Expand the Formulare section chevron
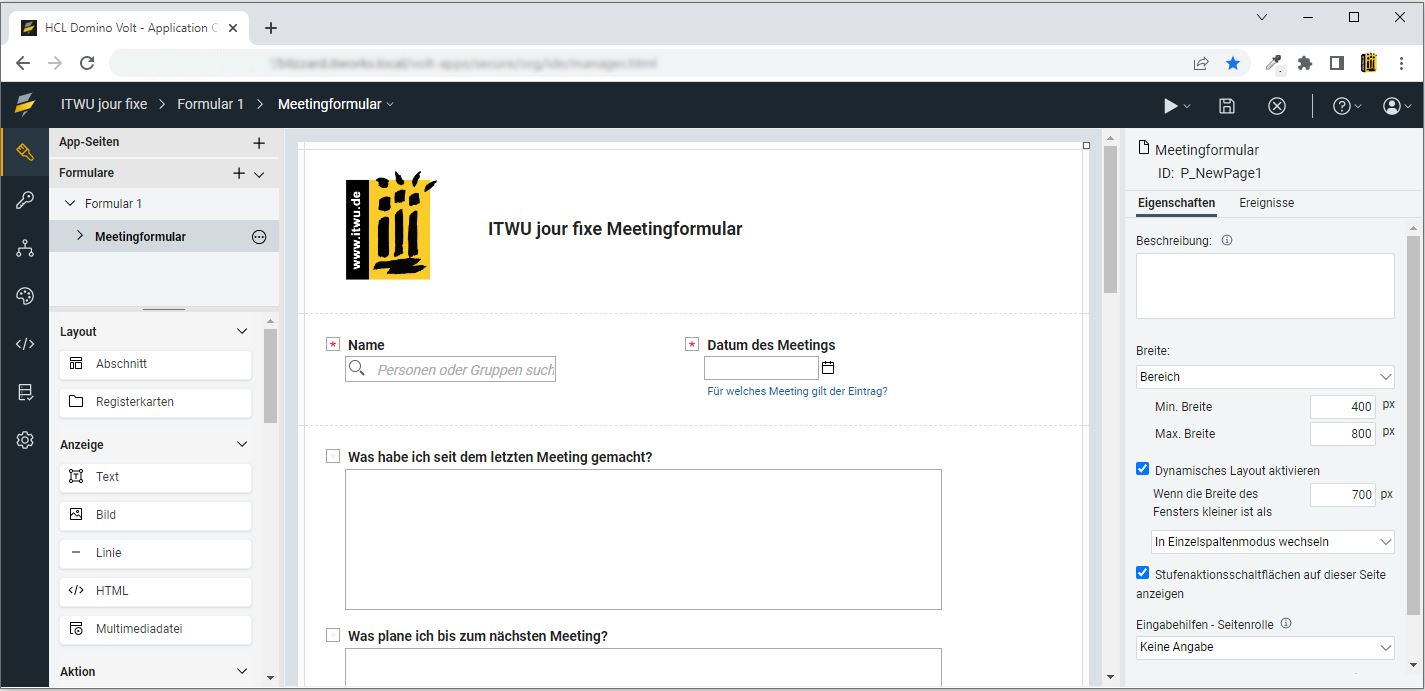Viewport: 1425px width, 691px height. 259,174
